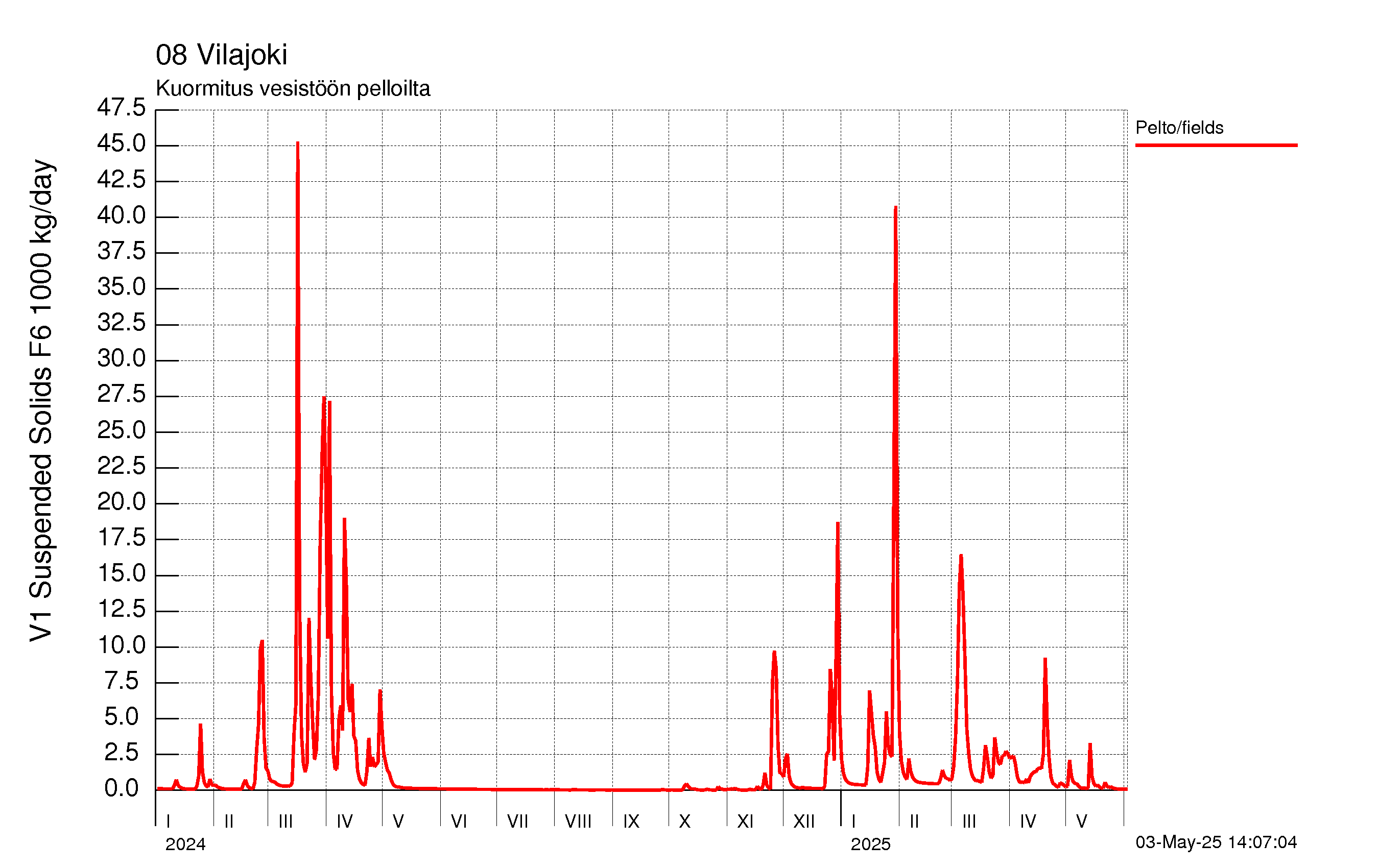The width and height of the screenshot is (1379, 868).
Task: Select the month label "VIII"
Action: pyautogui.click(x=578, y=822)
